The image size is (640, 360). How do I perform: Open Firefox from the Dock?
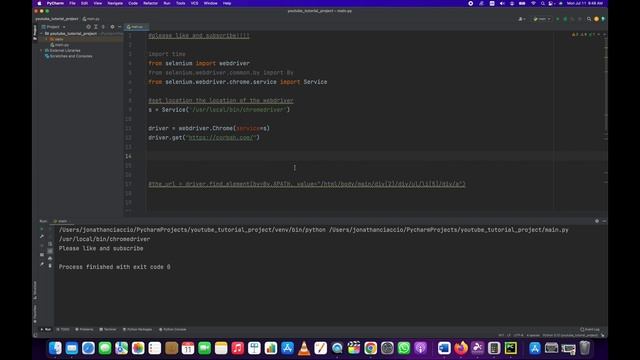[461, 348]
